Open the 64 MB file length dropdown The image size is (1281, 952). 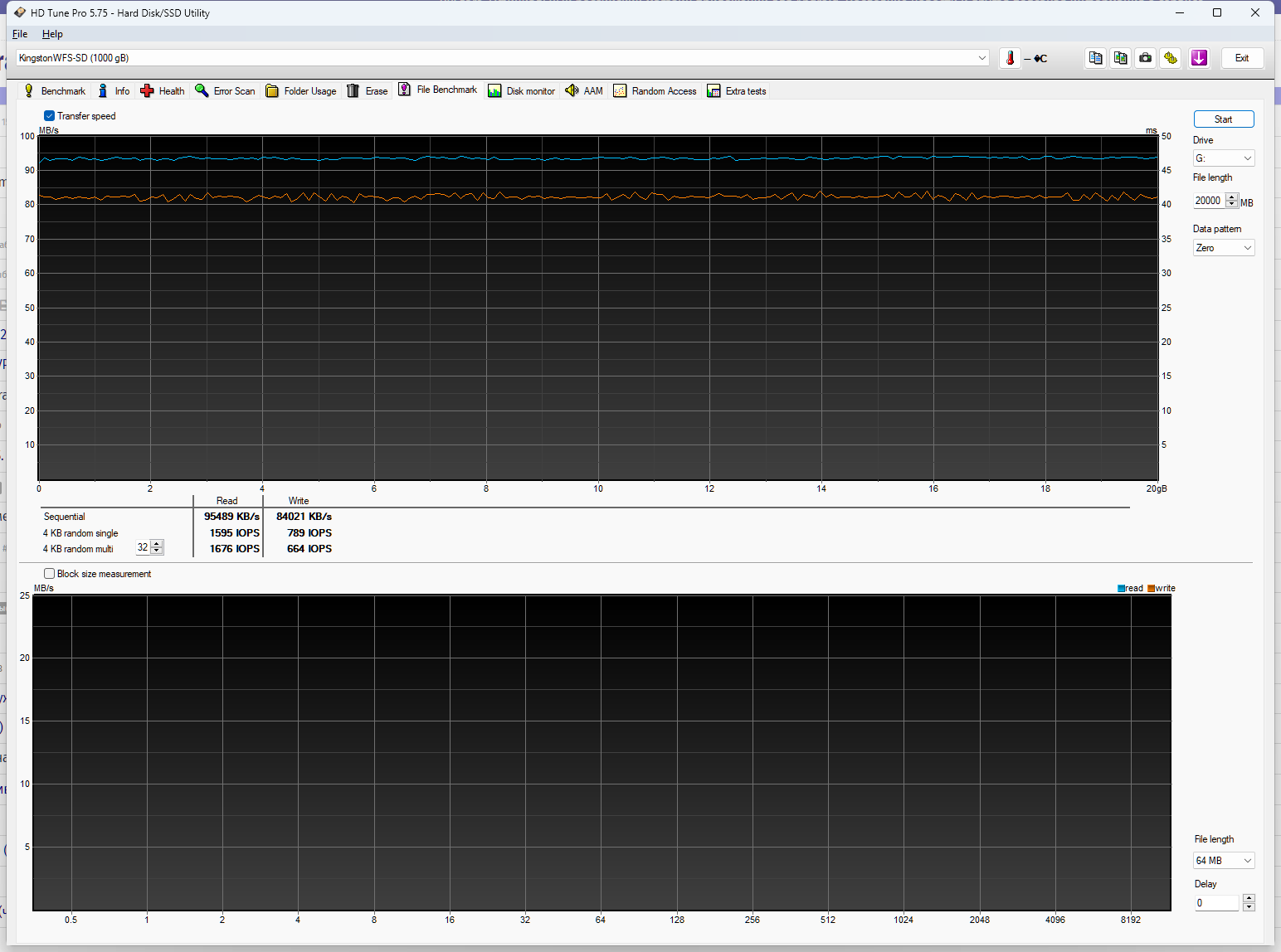(1224, 861)
